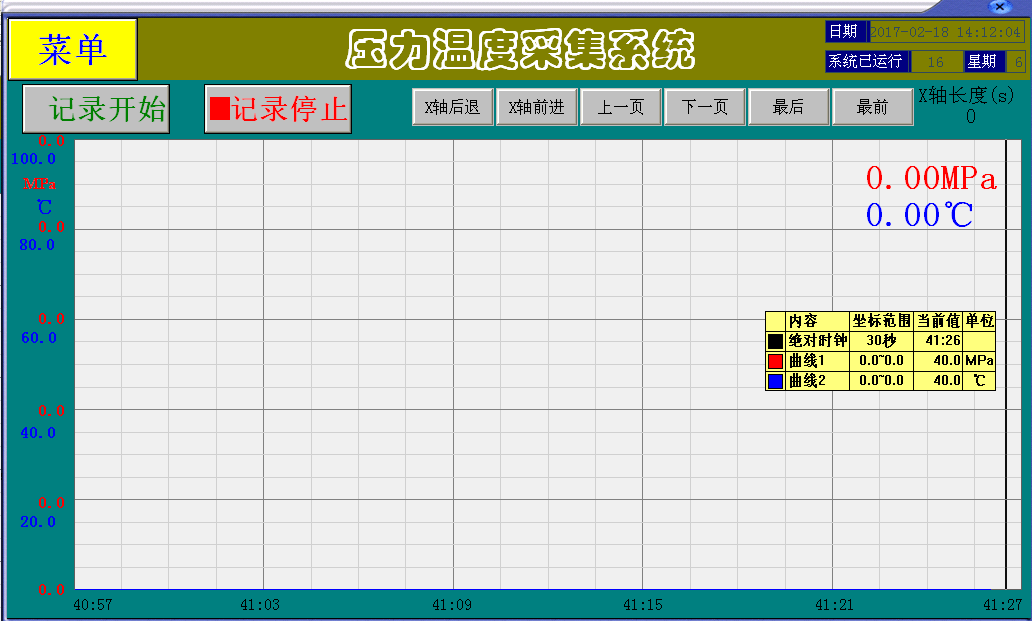The image size is (1032, 621).
Task: Click 记录停止 to stop recording
Action: [x=278, y=108]
